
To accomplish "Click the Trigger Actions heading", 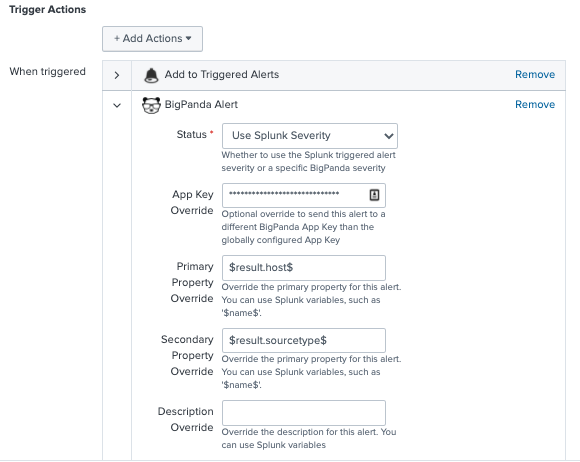I will (x=48, y=10).
